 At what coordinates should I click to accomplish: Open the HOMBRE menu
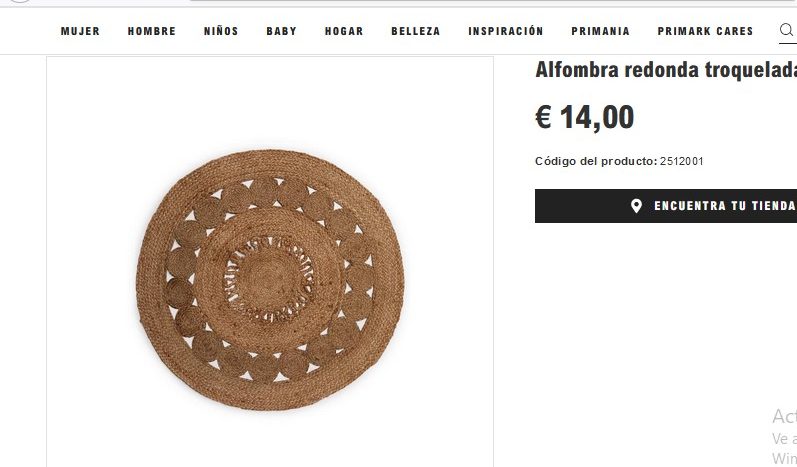pos(151,31)
